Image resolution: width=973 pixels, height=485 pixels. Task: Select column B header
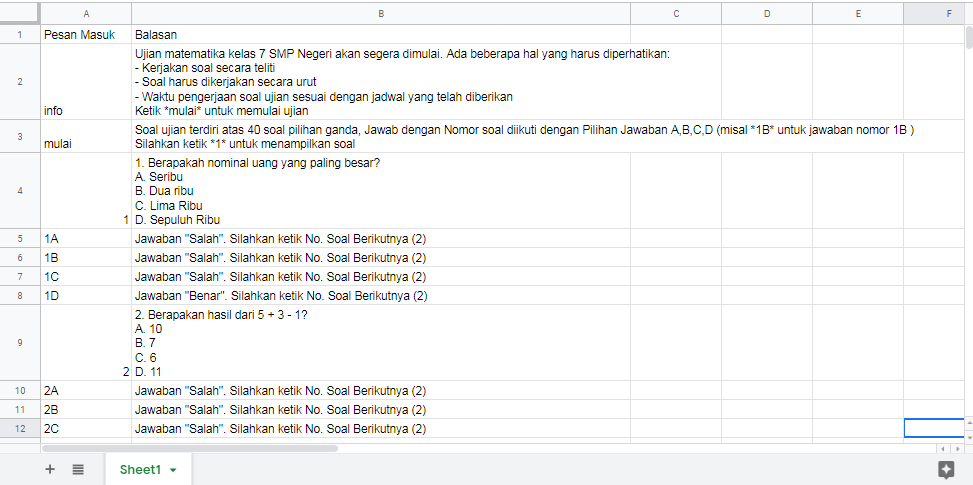click(x=381, y=13)
